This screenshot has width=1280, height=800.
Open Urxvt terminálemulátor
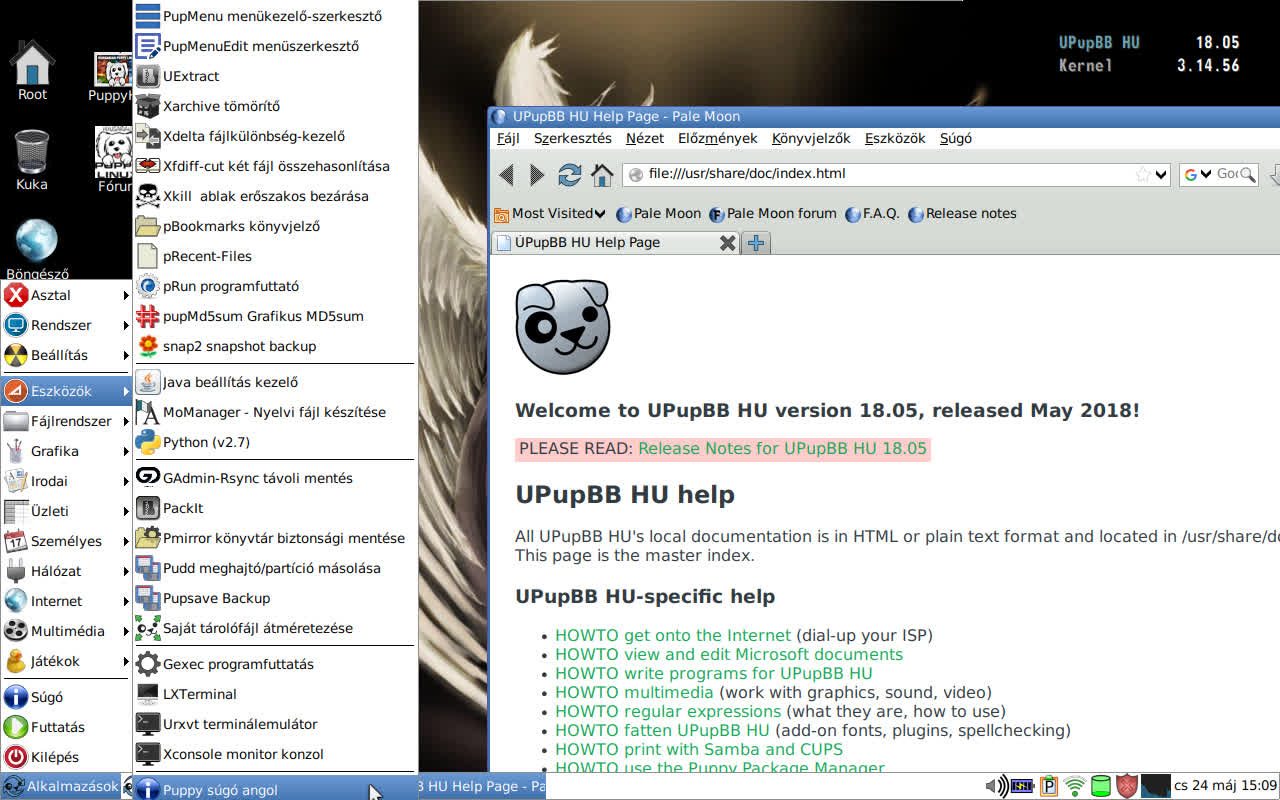pos(276,724)
